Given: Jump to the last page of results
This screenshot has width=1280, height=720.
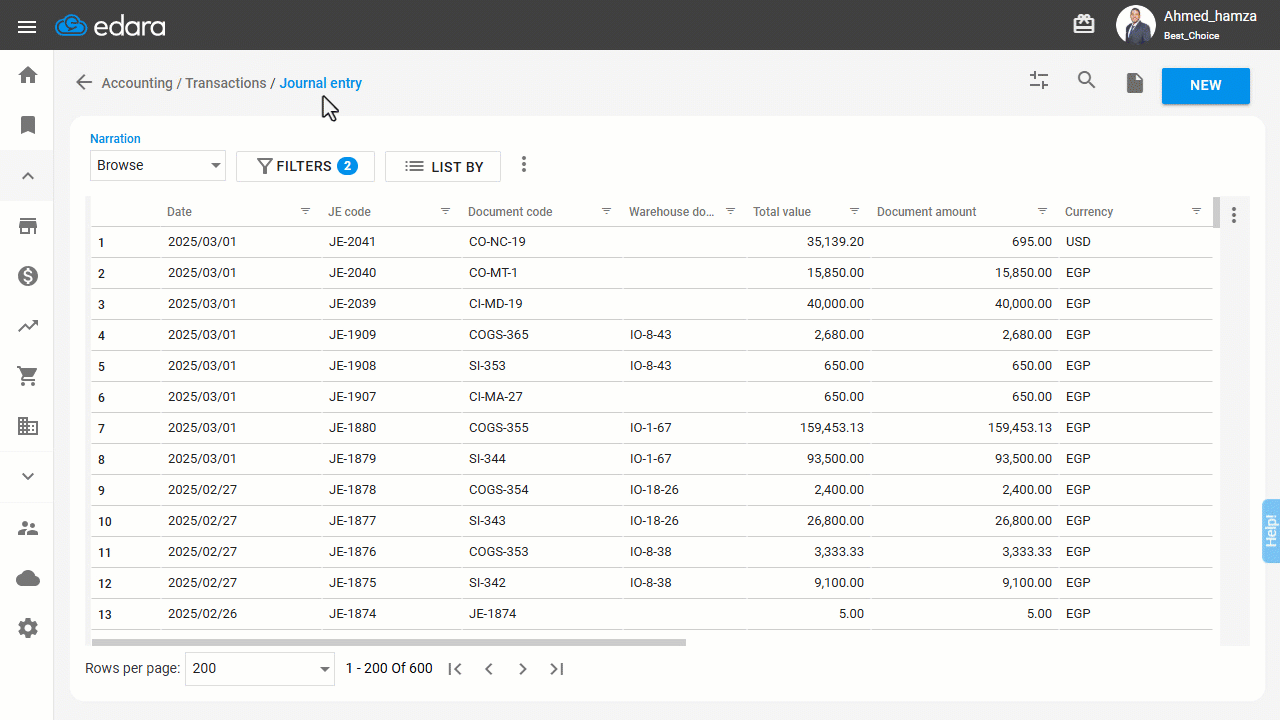Looking at the screenshot, I should tap(557, 669).
